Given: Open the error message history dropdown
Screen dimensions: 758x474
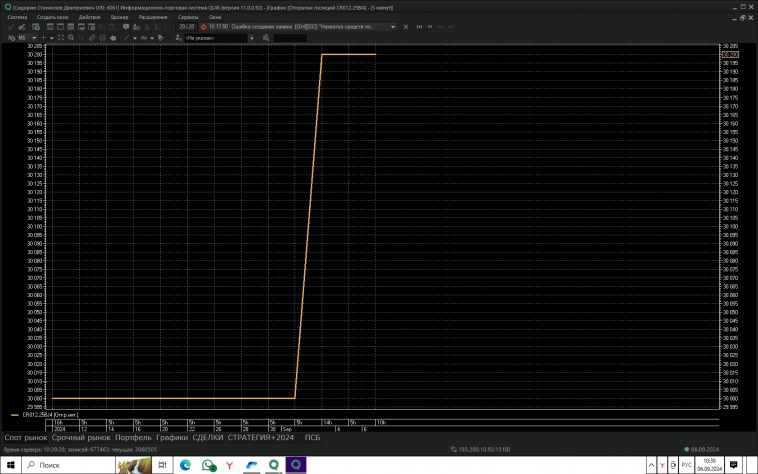Looking at the screenshot, I should point(392,27).
